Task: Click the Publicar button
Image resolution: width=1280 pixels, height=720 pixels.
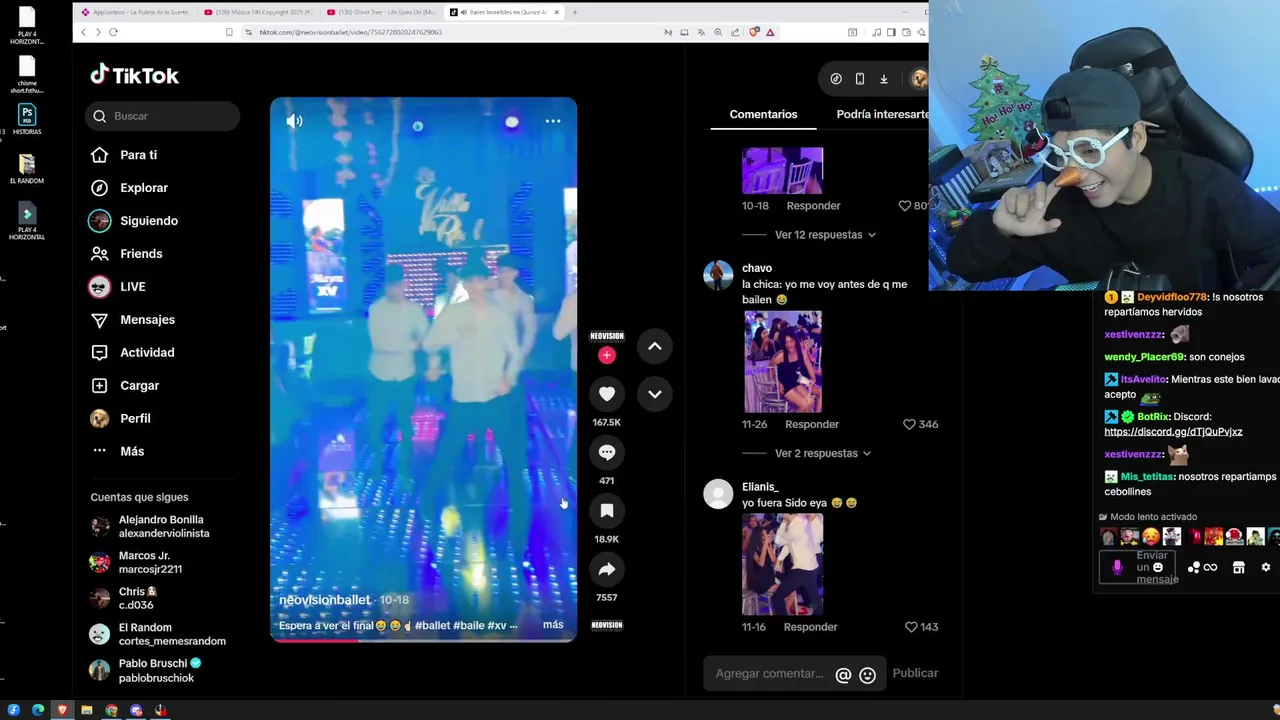Action: (915, 673)
